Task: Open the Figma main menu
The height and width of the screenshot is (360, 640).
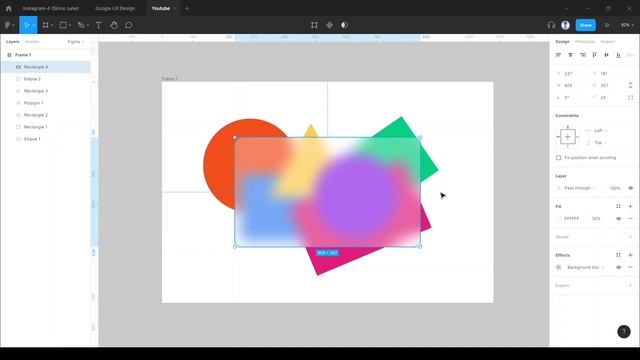Action: [x=9, y=25]
